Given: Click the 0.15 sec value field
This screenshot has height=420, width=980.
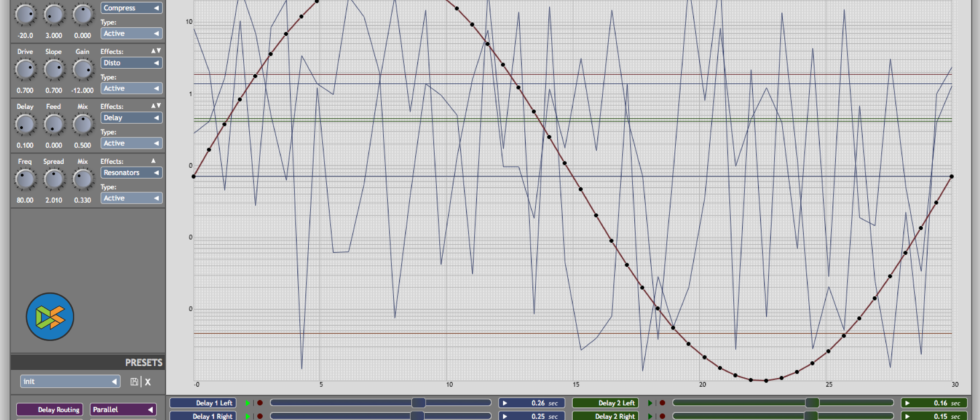Looking at the screenshot, I should 934,416.
